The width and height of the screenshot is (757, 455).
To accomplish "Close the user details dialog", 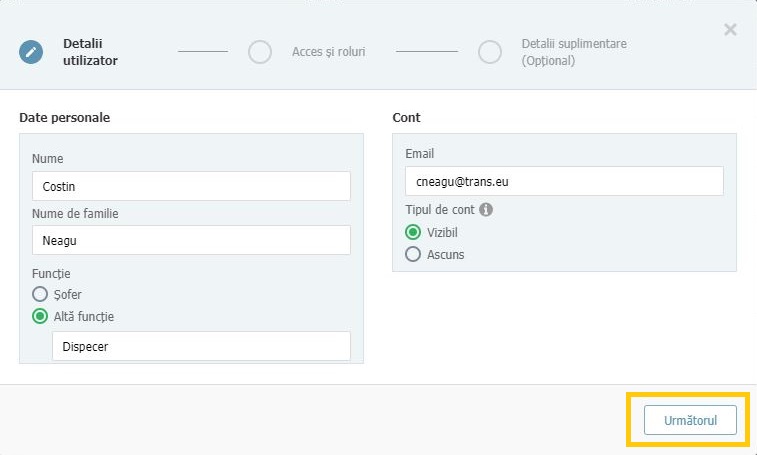I will coord(730,29).
